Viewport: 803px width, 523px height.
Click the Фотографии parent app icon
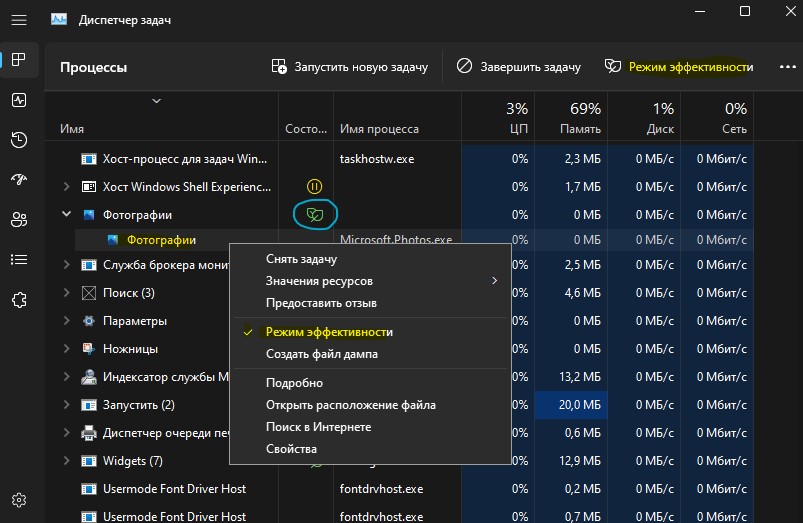click(89, 215)
